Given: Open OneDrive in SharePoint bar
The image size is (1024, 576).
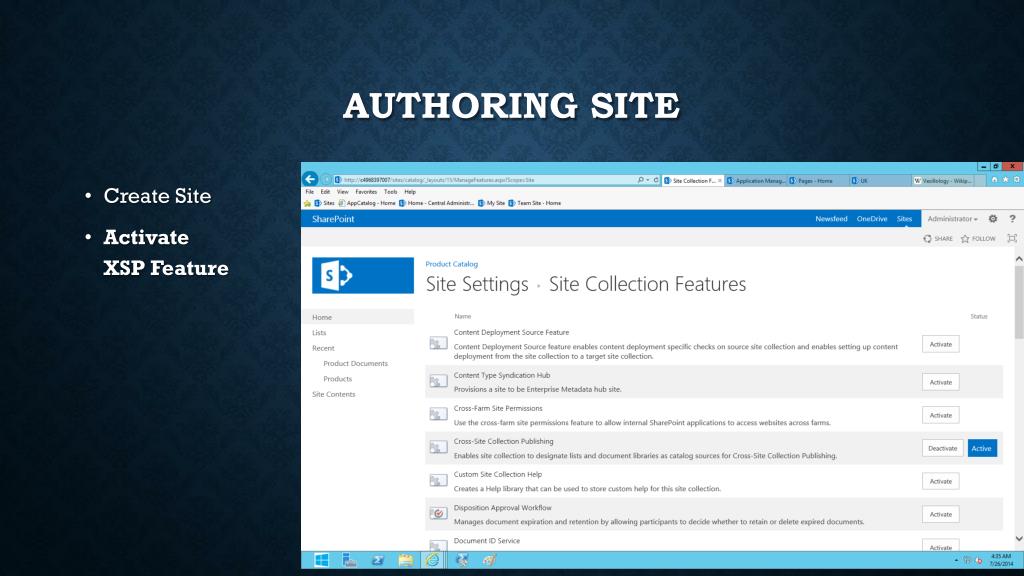Looking at the screenshot, I should pos(872,219).
